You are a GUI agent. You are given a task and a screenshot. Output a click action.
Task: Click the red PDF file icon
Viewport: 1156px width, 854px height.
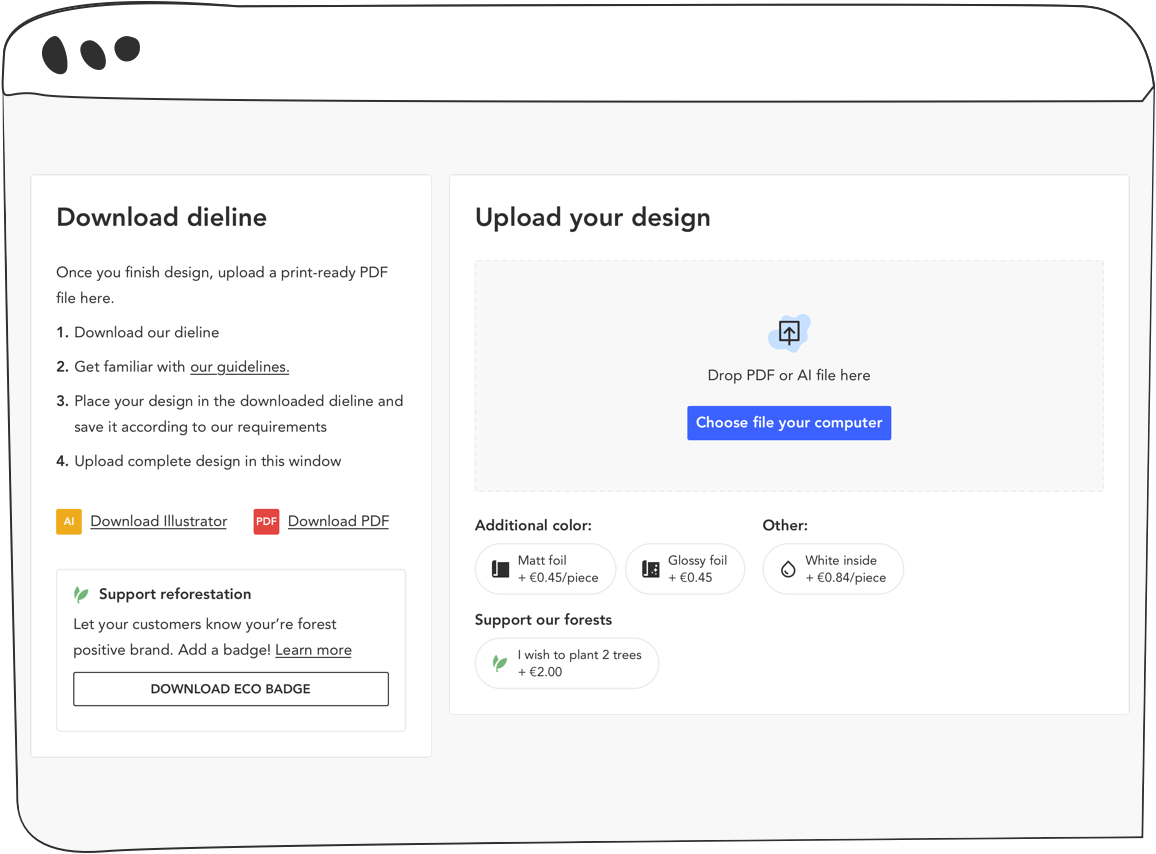tap(266, 521)
